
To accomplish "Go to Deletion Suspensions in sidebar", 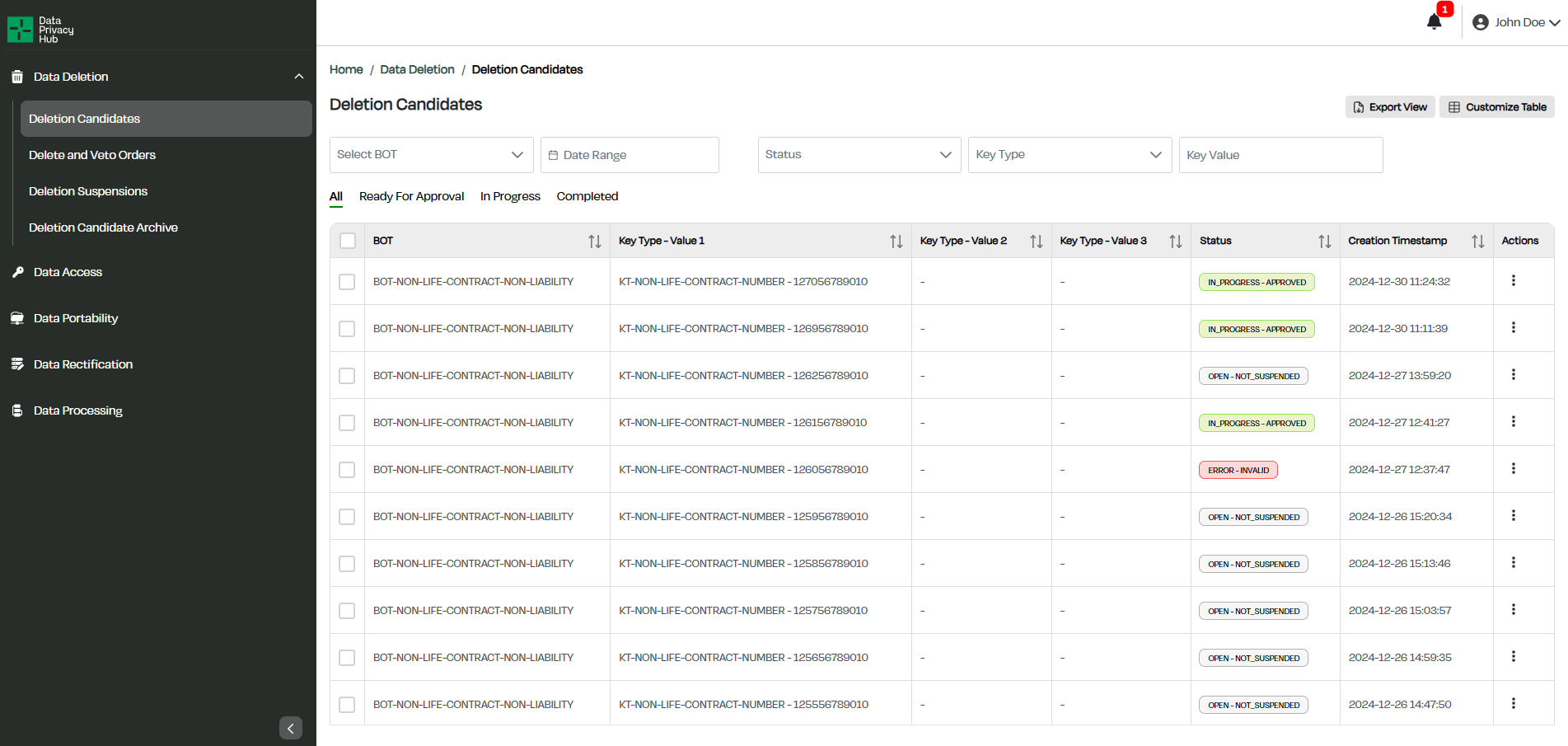I will click(x=88, y=191).
